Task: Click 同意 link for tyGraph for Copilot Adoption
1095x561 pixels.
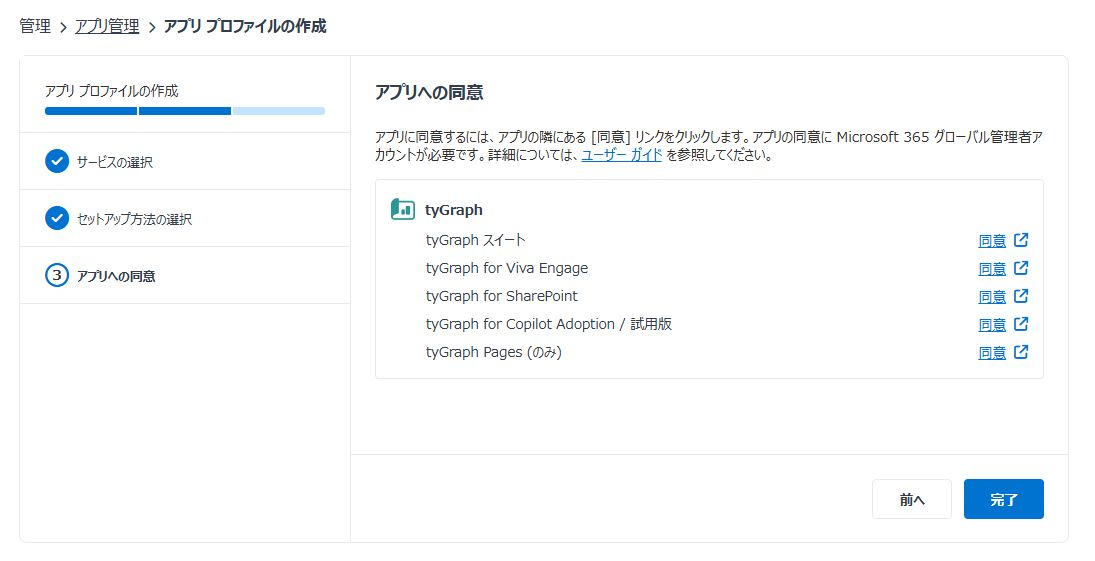Action: (x=992, y=325)
